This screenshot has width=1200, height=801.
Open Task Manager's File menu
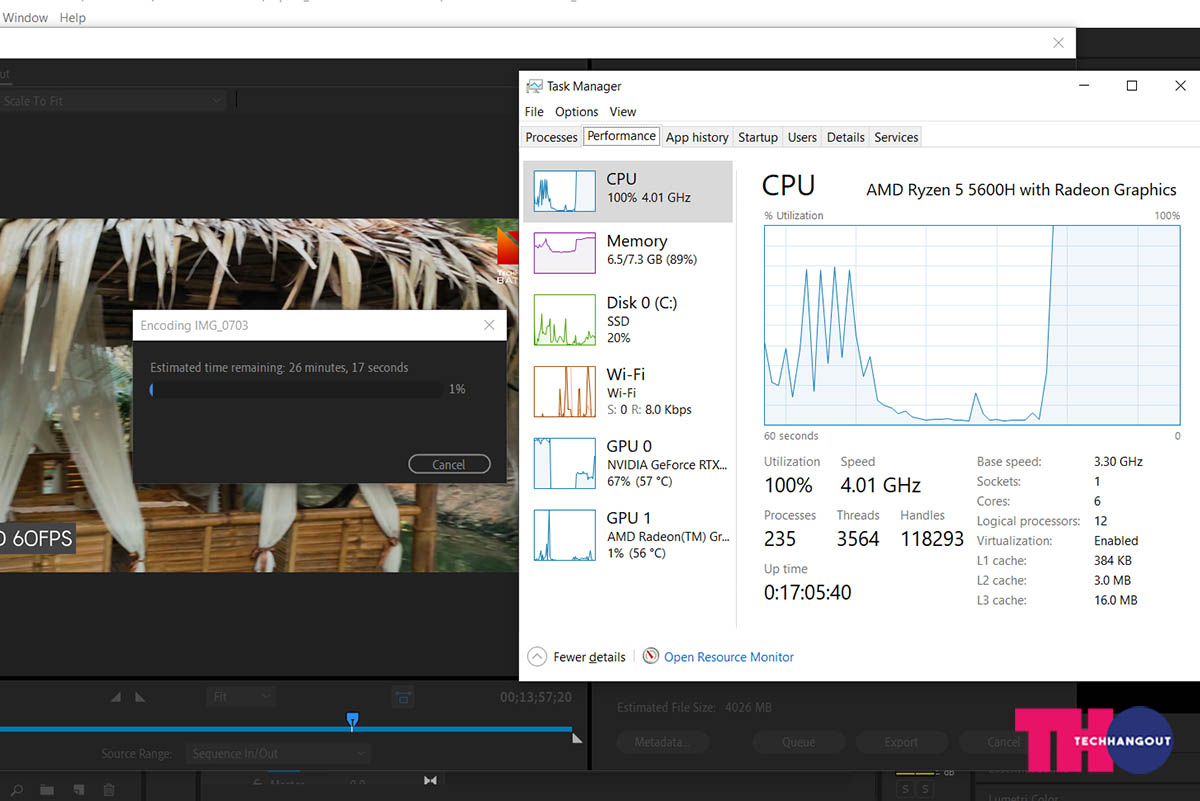pyautogui.click(x=534, y=112)
